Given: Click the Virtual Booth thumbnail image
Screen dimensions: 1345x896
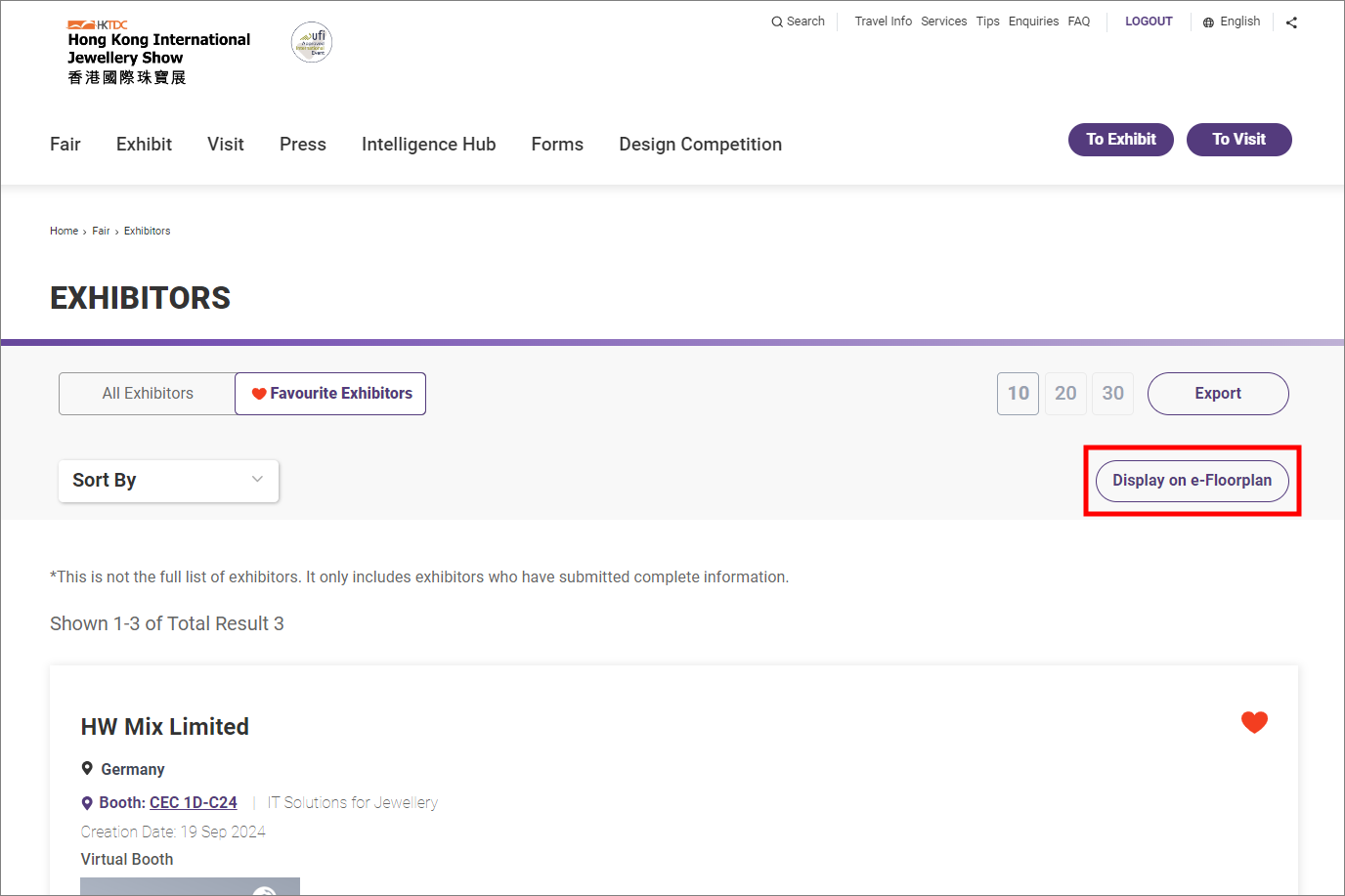Looking at the screenshot, I should point(190,886).
